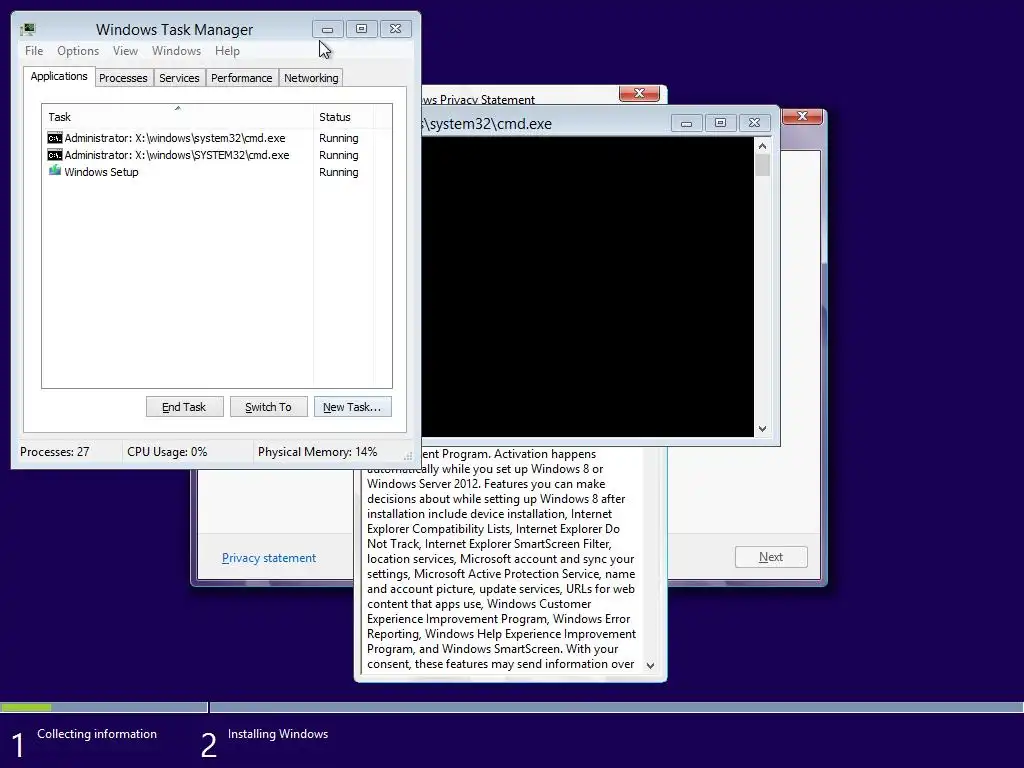The image size is (1024, 768).
Task: Maximize the Windows Task Manager window
Action: point(362,29)
